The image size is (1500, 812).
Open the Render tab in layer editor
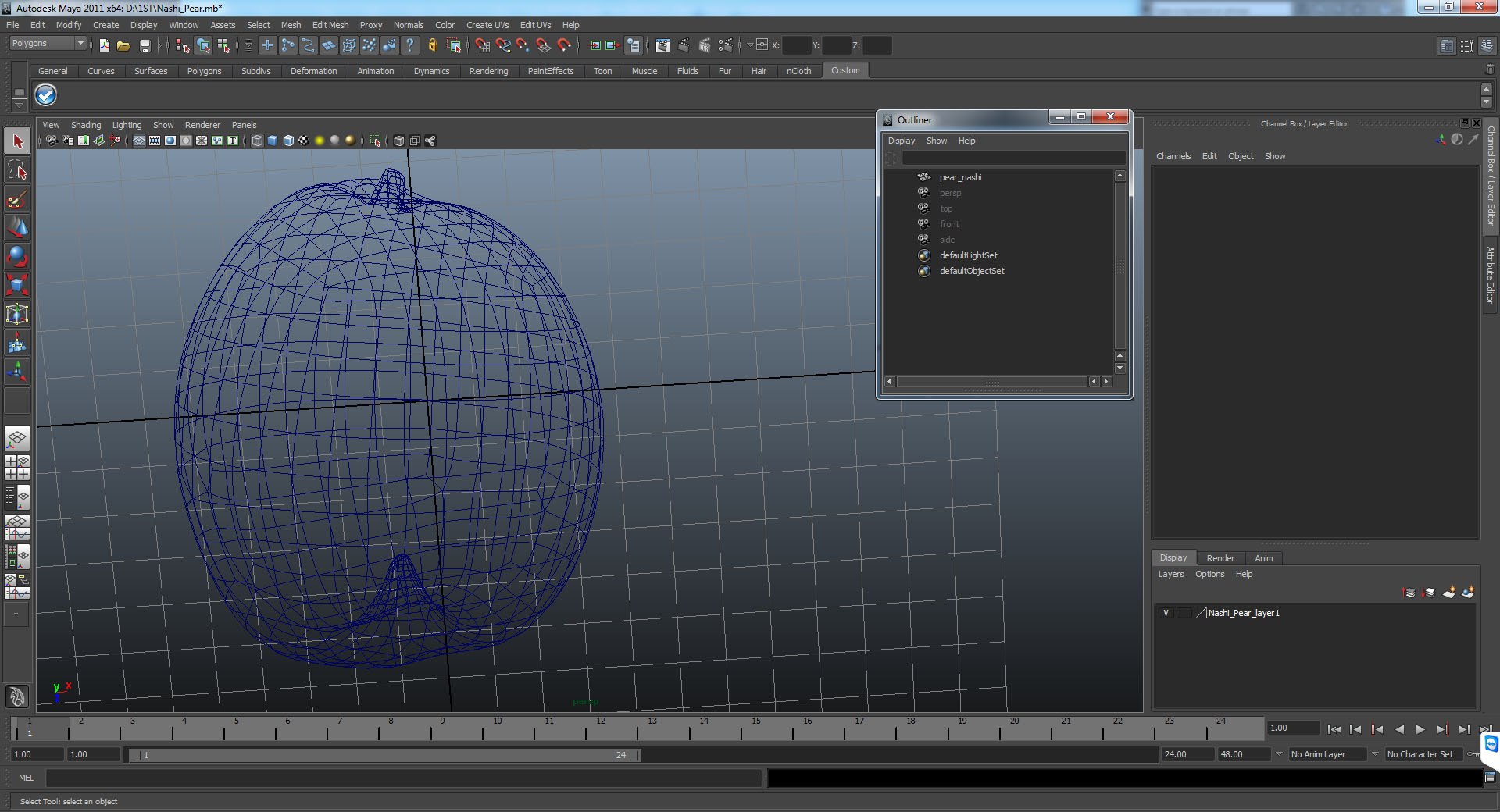(x=1220, y=558)
